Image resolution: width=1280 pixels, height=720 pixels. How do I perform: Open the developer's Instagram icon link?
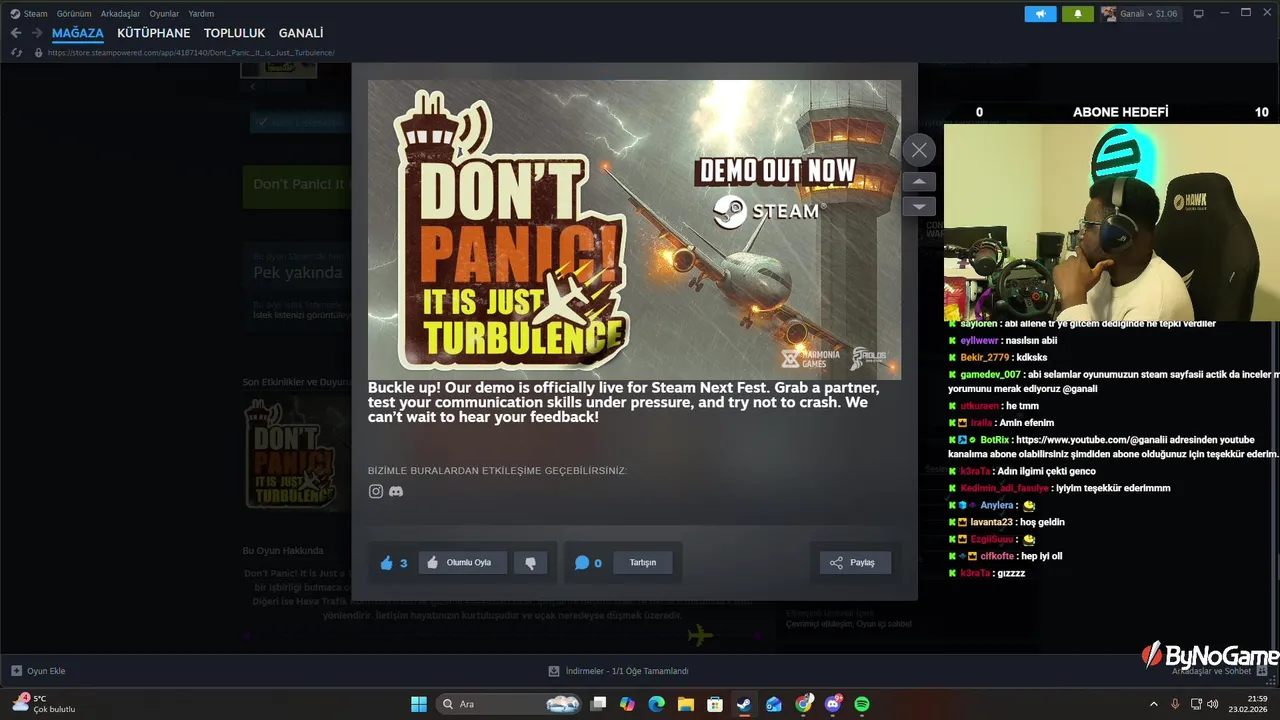point(376,491)
